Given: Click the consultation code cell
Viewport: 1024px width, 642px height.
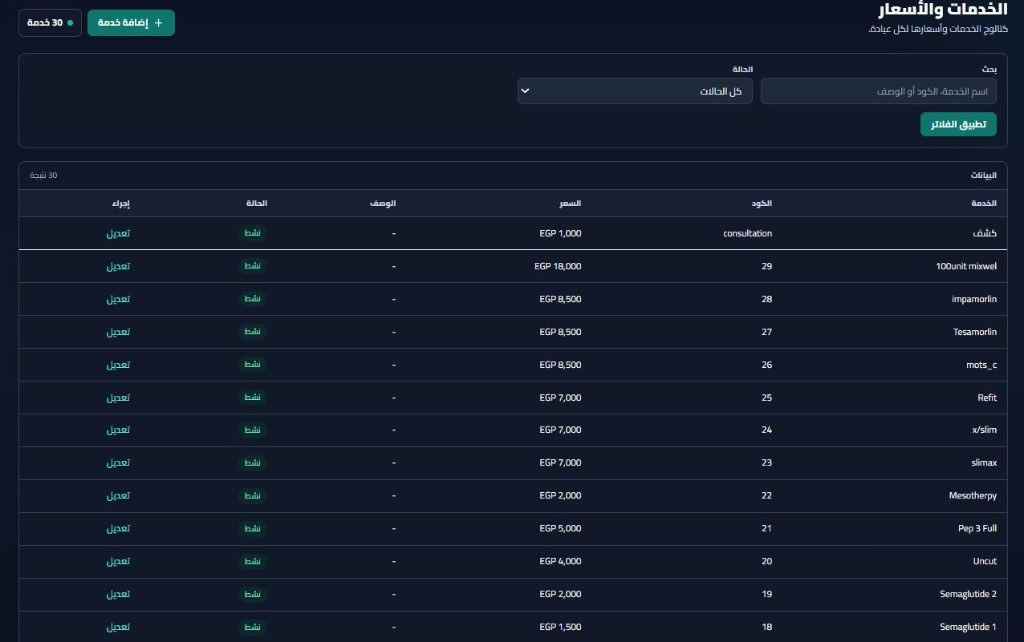Looking at the screenshot, I should click(747, 233).
